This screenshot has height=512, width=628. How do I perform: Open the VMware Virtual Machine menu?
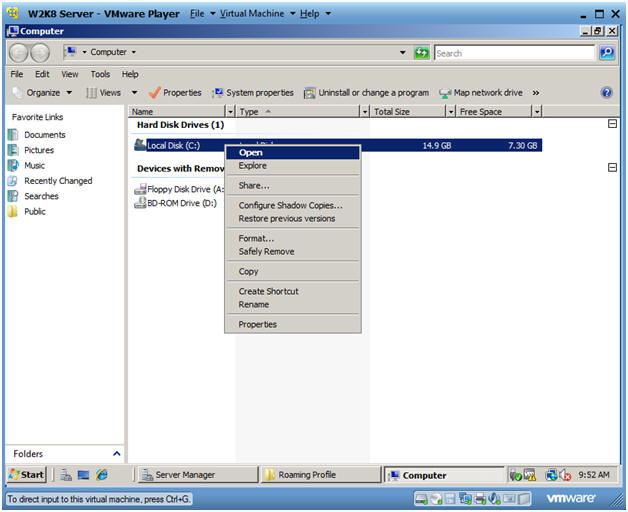point(257,14)
